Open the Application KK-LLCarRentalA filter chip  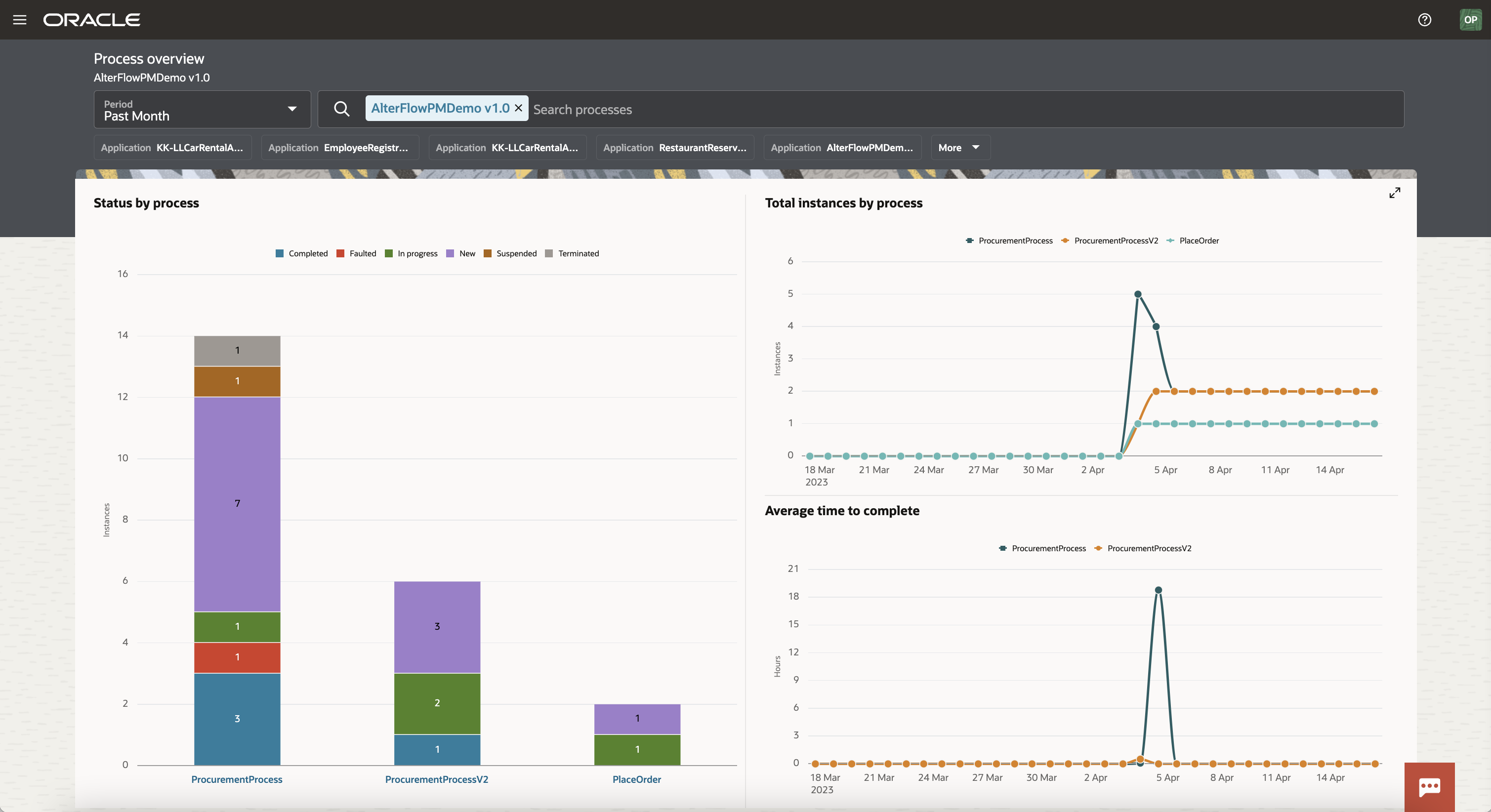[x=172, y=148]
